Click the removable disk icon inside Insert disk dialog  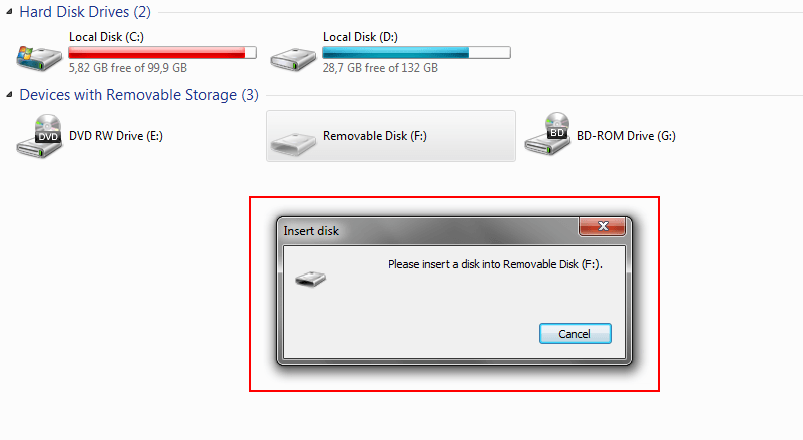311,279
